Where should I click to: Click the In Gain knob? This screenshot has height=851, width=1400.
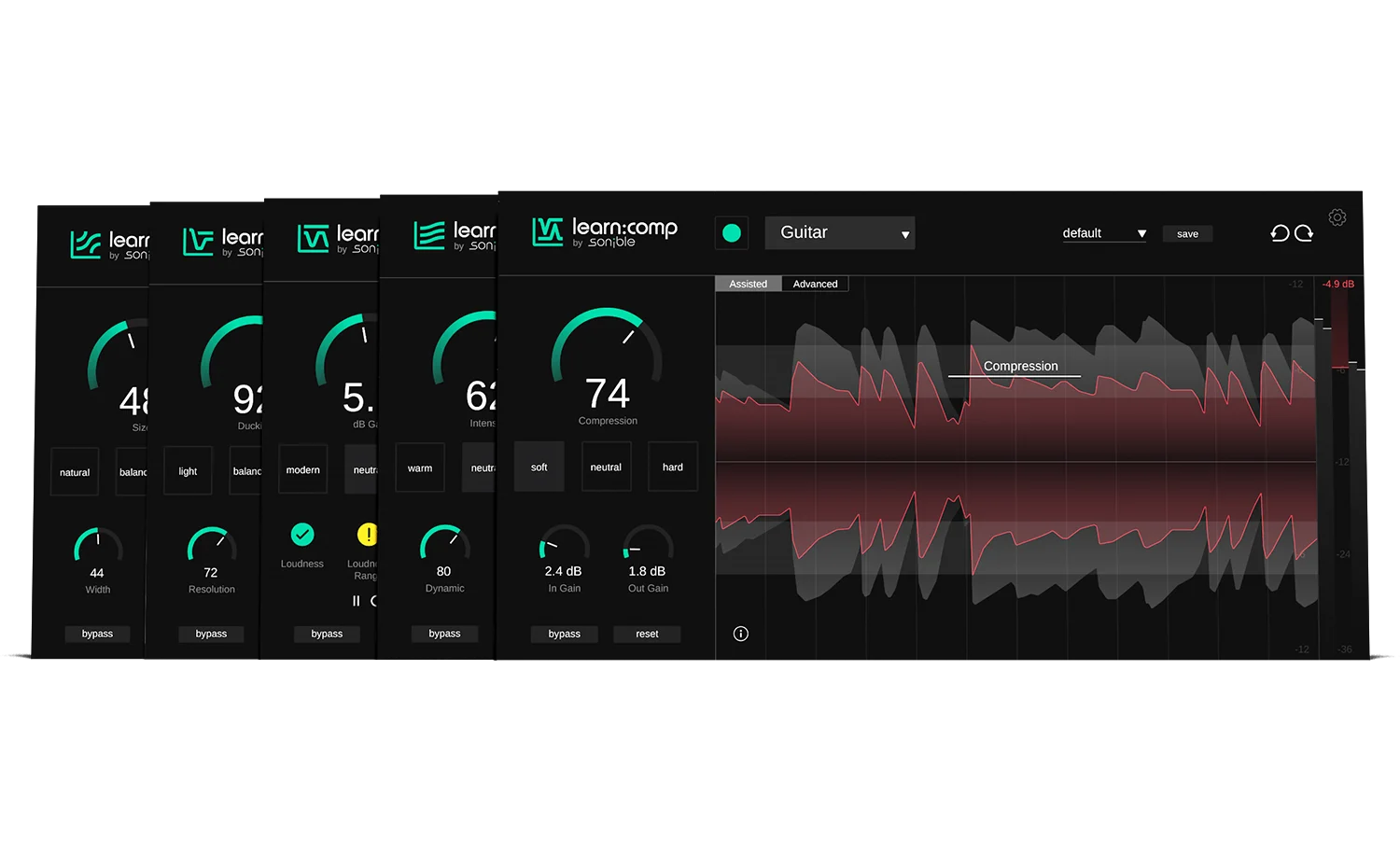tap(564, 543)
